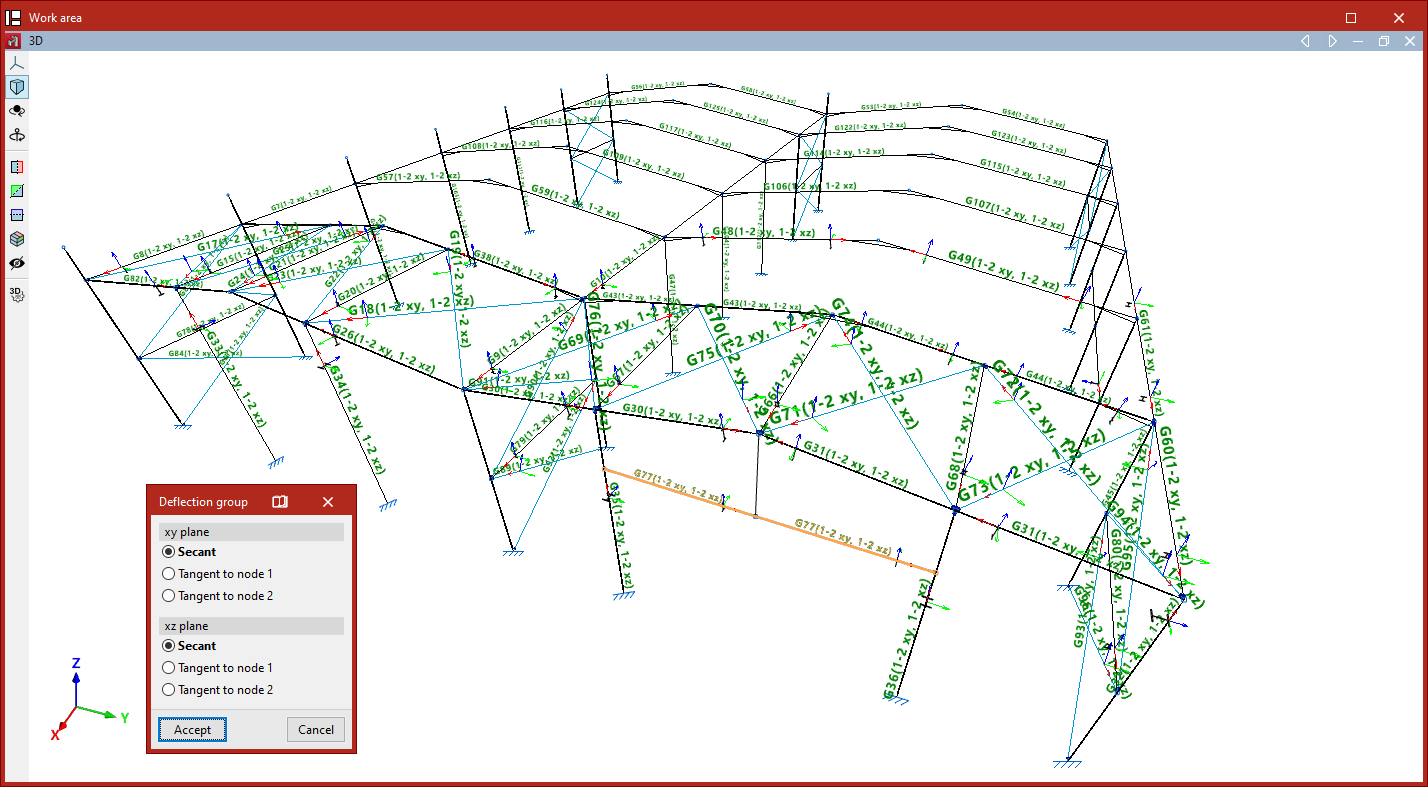Image resolution: width=1428 pixels, height=787 pixels.
Task: Click the Cancel button
Action: click(x=316, y=730)
